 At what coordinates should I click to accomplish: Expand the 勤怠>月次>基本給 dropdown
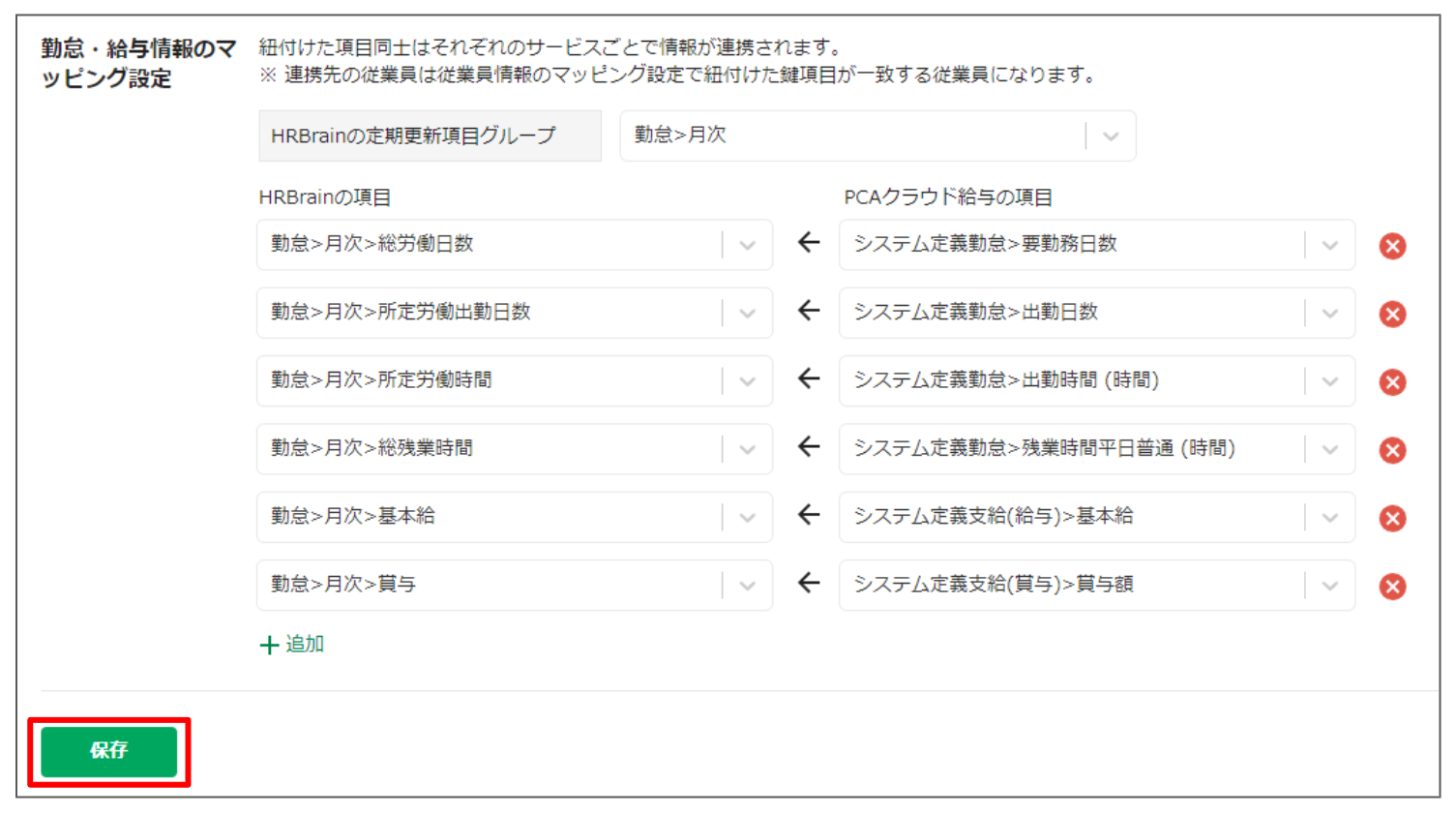click(514, 517)
